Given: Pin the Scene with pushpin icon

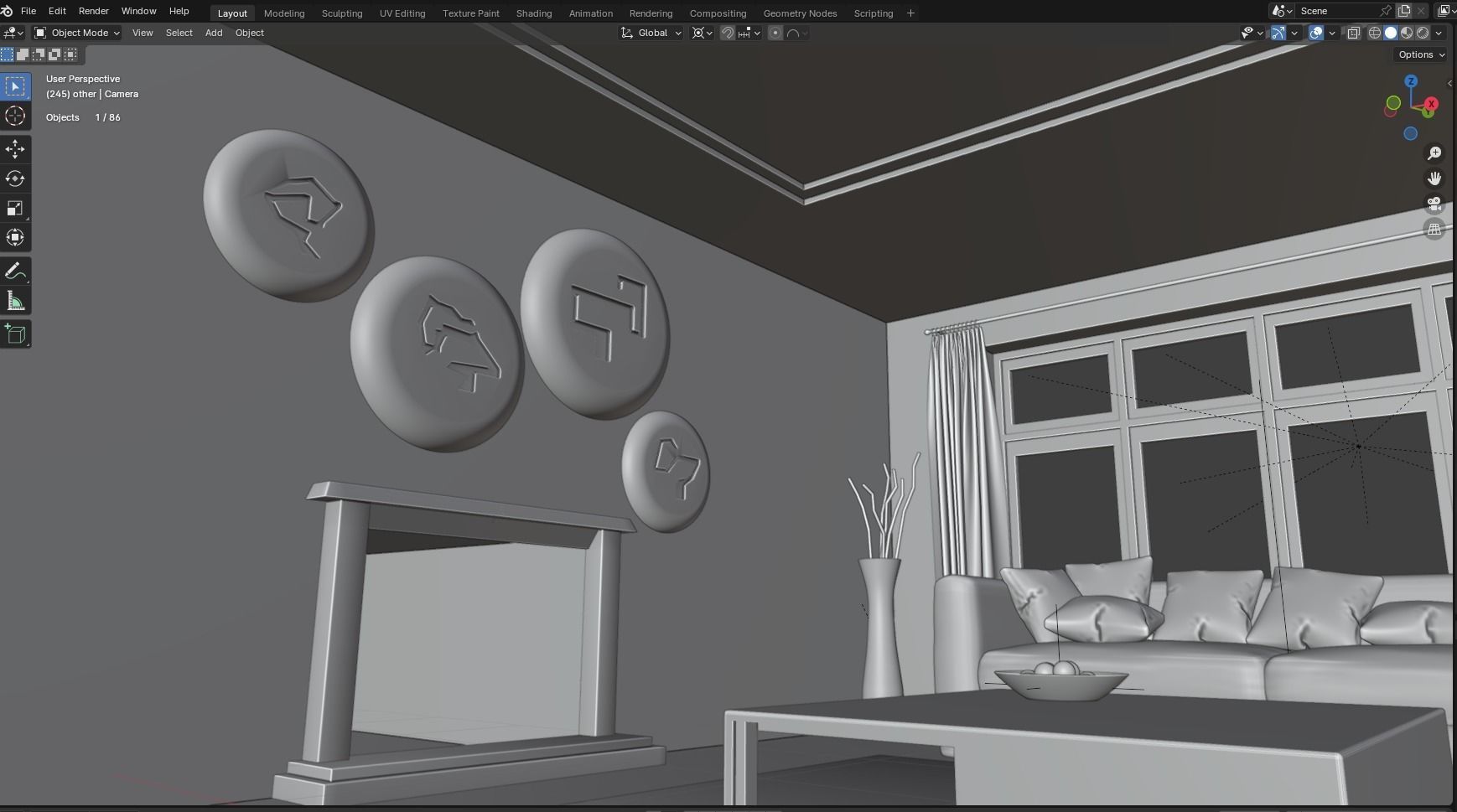Looking at the screenshot, I should [x=1386, y=11].
